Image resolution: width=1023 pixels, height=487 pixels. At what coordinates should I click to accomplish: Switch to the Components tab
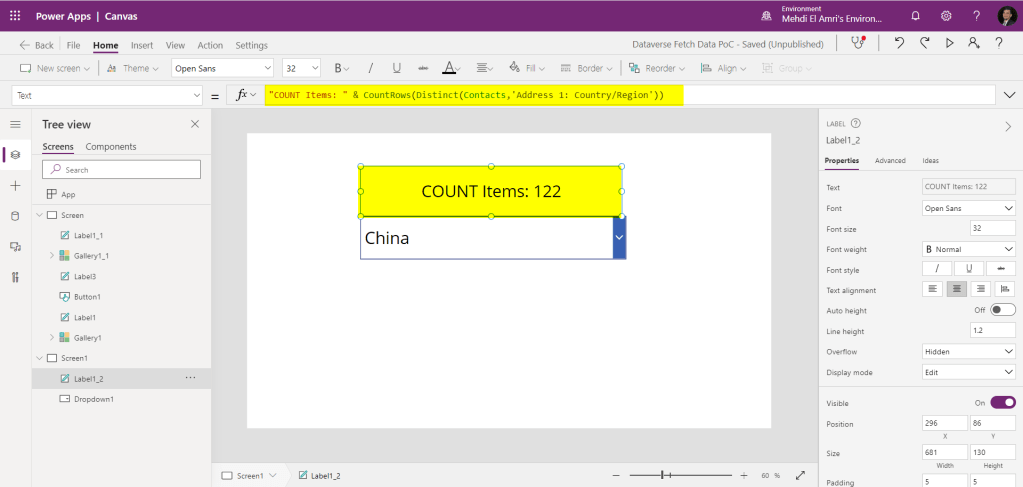pos(111,147)
